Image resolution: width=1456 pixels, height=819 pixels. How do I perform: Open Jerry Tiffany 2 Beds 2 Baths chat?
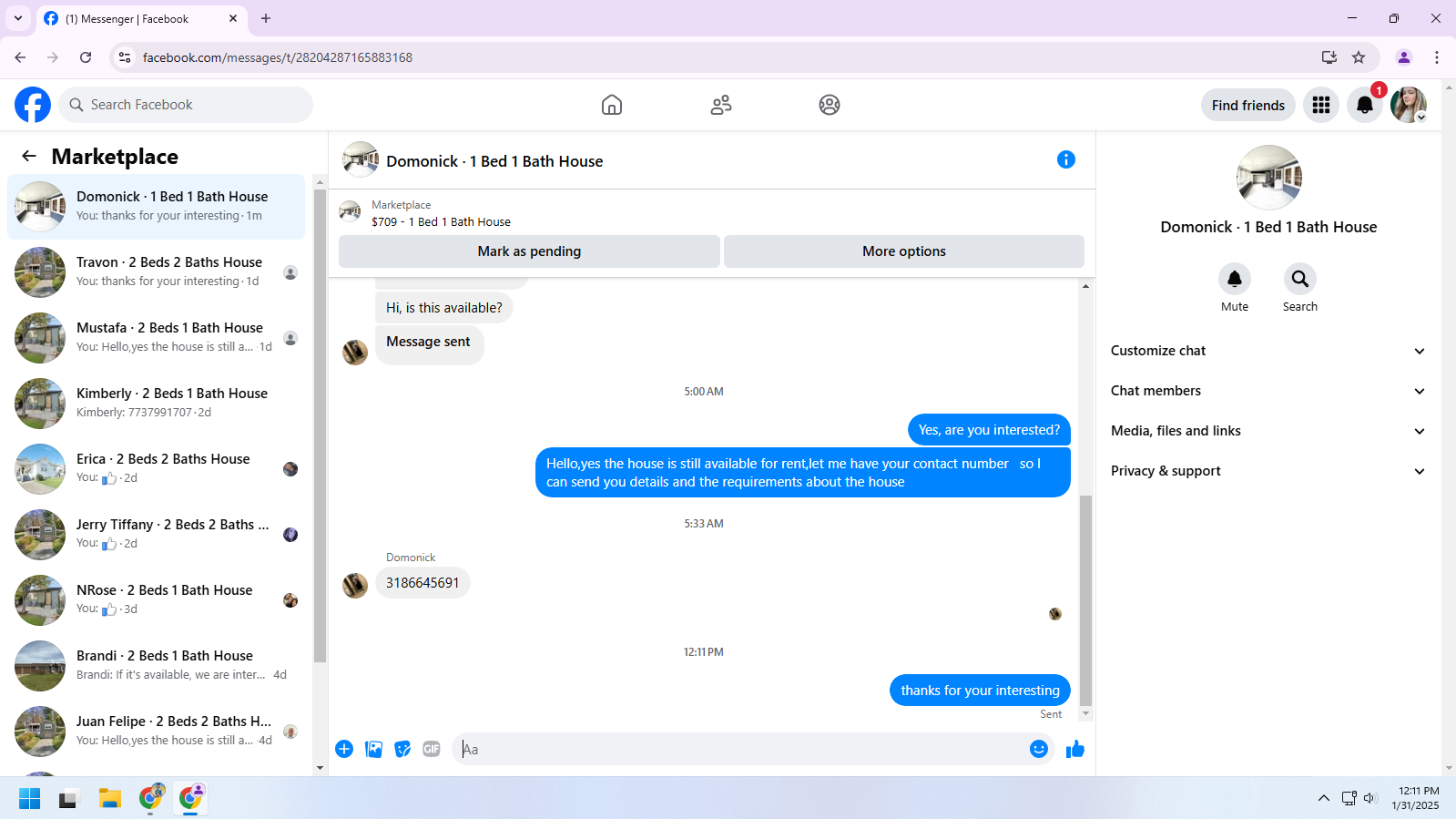click(157, 535)
